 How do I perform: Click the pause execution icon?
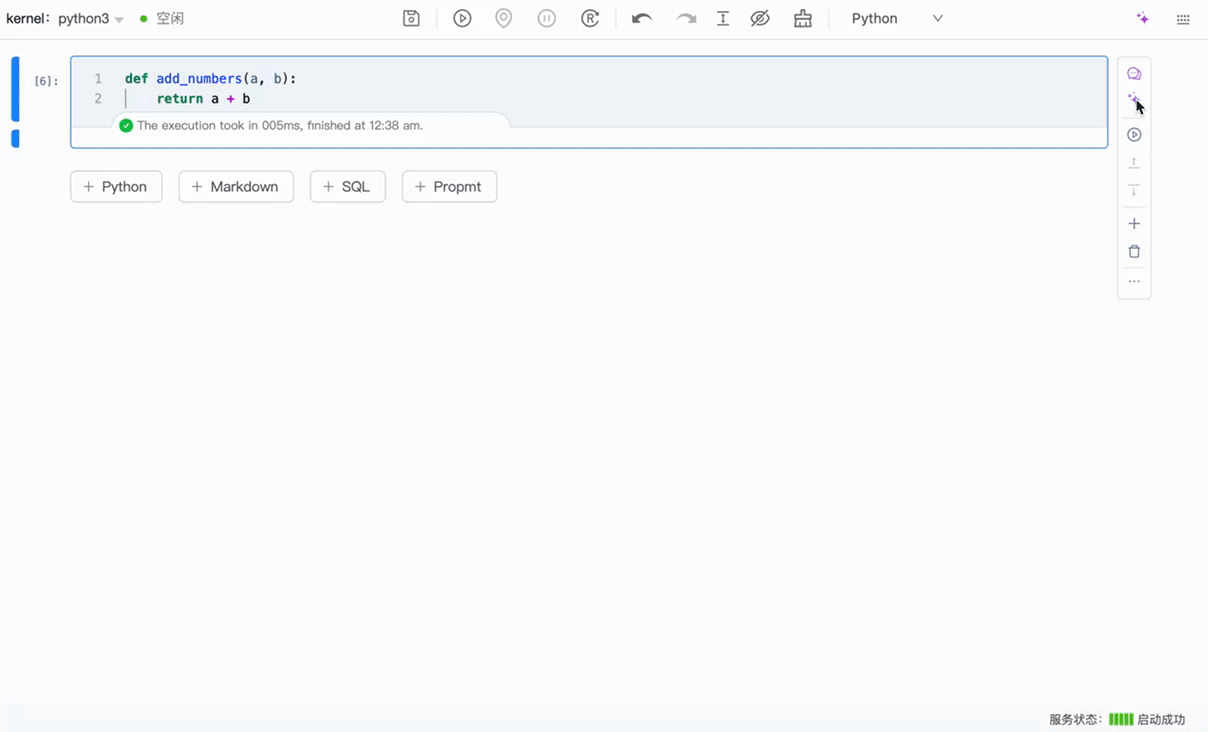pos(546,19)
